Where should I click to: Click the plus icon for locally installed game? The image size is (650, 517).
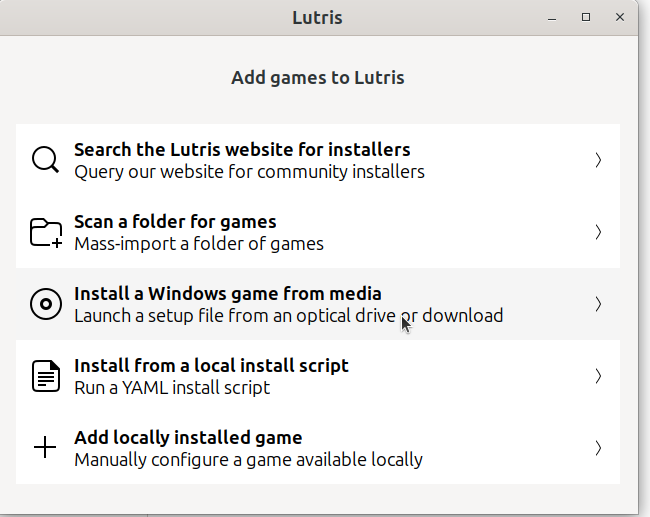point(45,447)
